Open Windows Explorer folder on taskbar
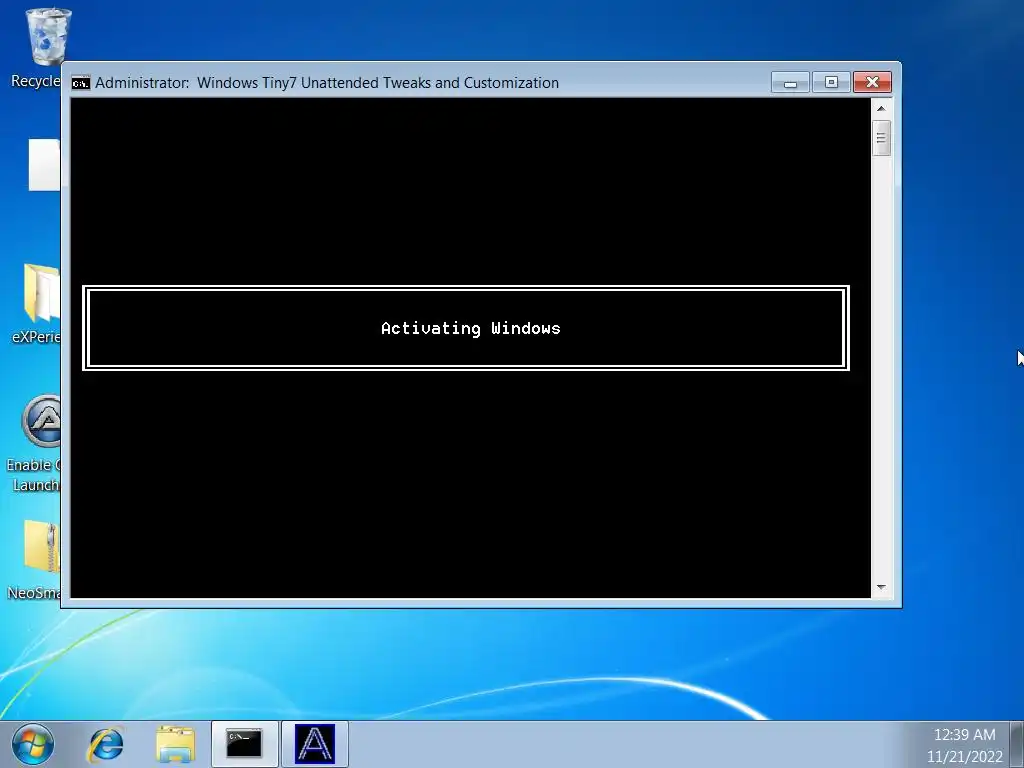 click(x=175, y=744)
